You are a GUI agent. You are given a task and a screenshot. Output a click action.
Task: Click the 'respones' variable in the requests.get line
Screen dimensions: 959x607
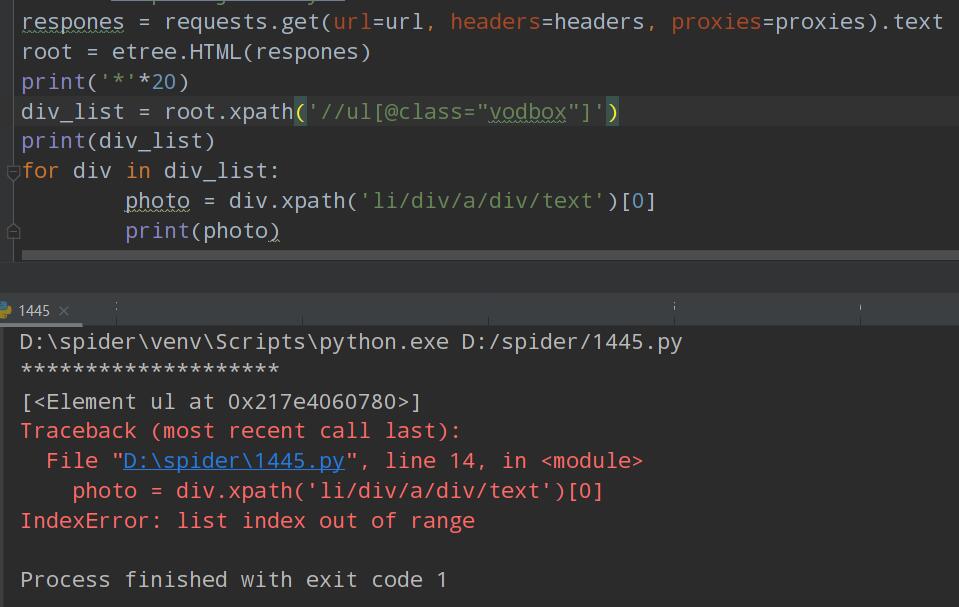tap(72, 22)
